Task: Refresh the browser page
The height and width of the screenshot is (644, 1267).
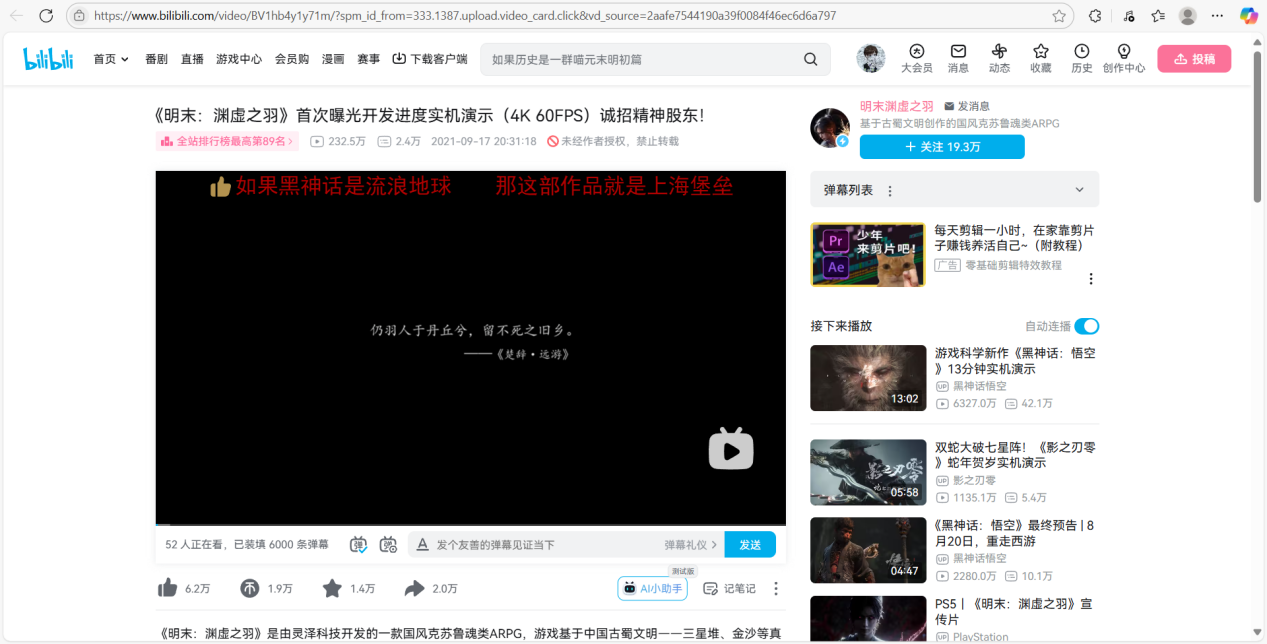Action: pos(46,16)
